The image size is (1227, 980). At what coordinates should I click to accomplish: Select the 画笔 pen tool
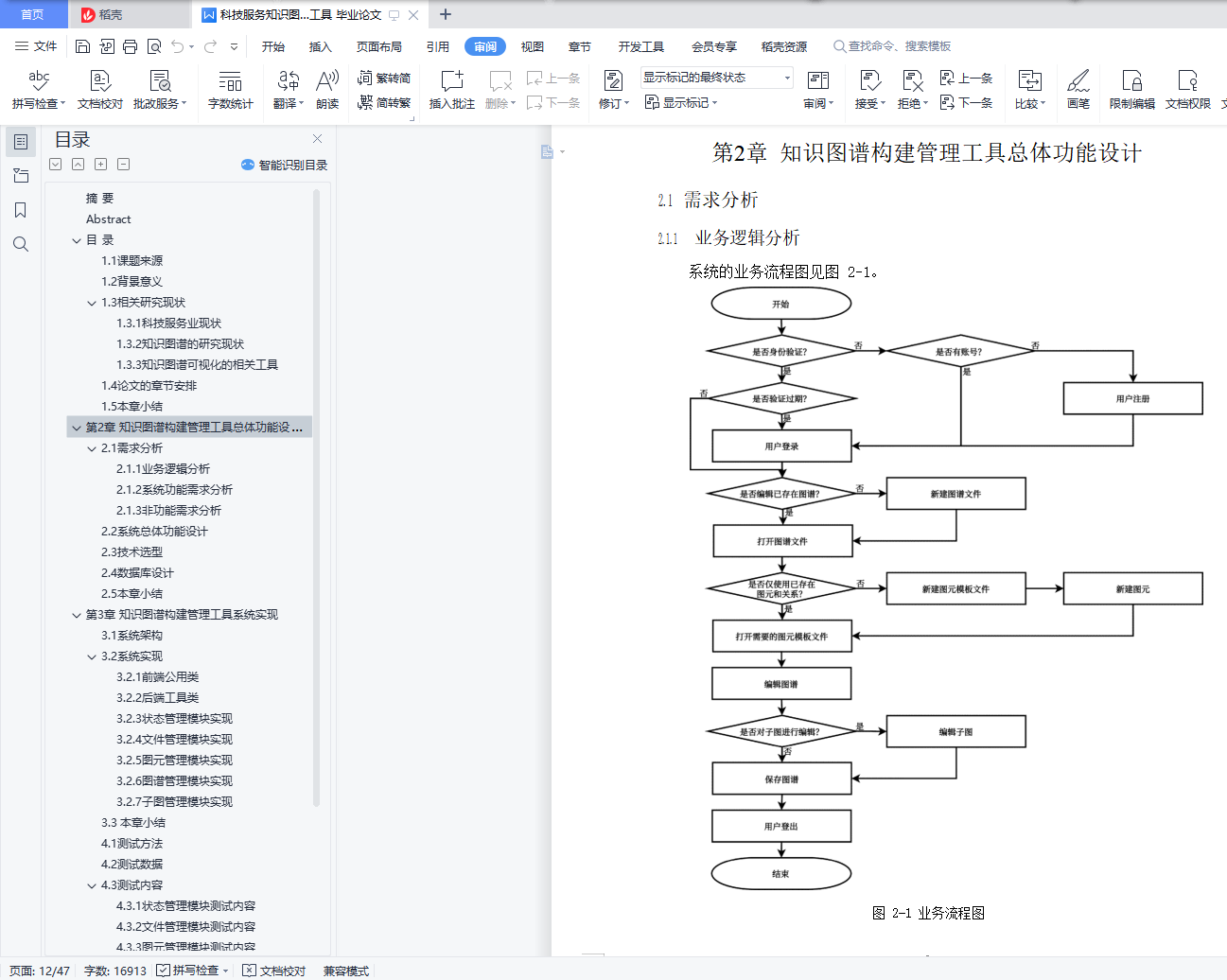click(x=1078, y=89)
